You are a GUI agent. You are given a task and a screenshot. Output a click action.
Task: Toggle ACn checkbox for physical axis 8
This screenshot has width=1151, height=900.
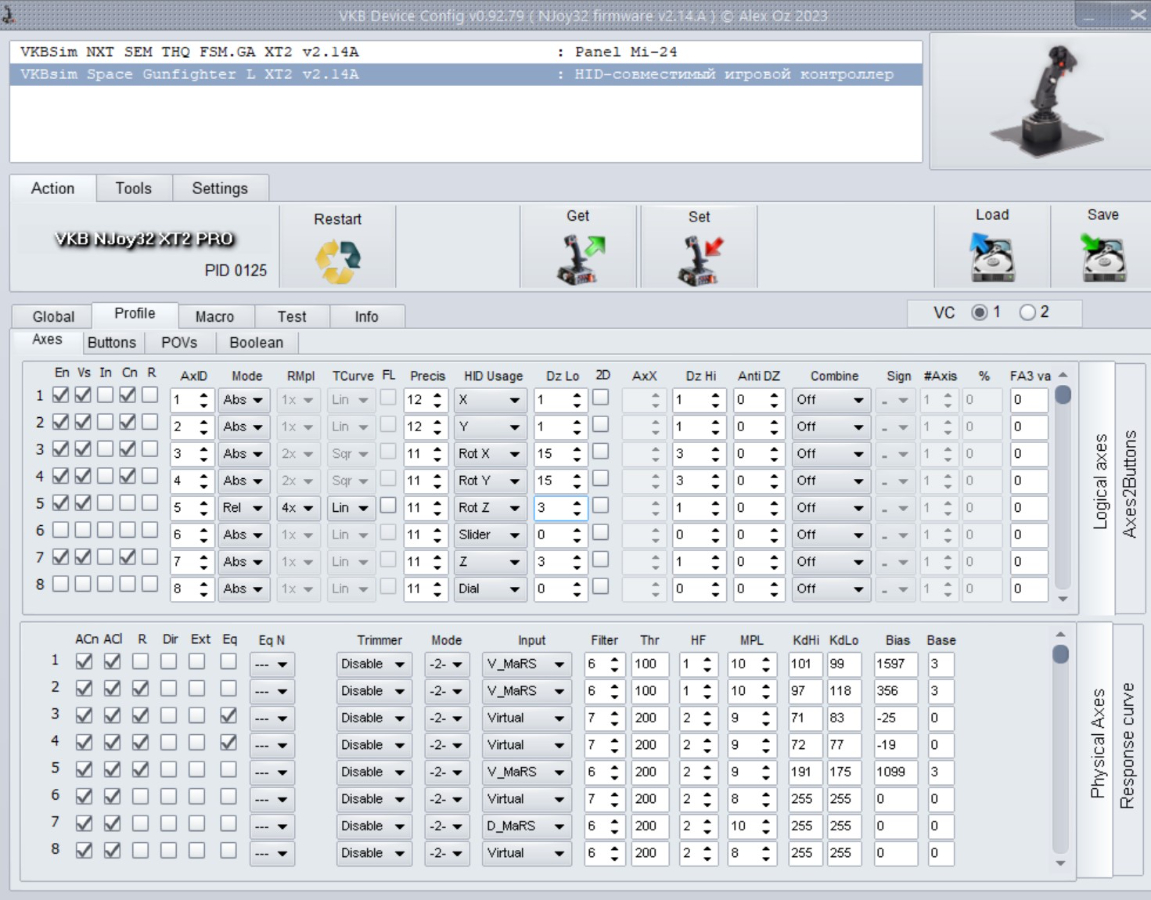[84, 850]
